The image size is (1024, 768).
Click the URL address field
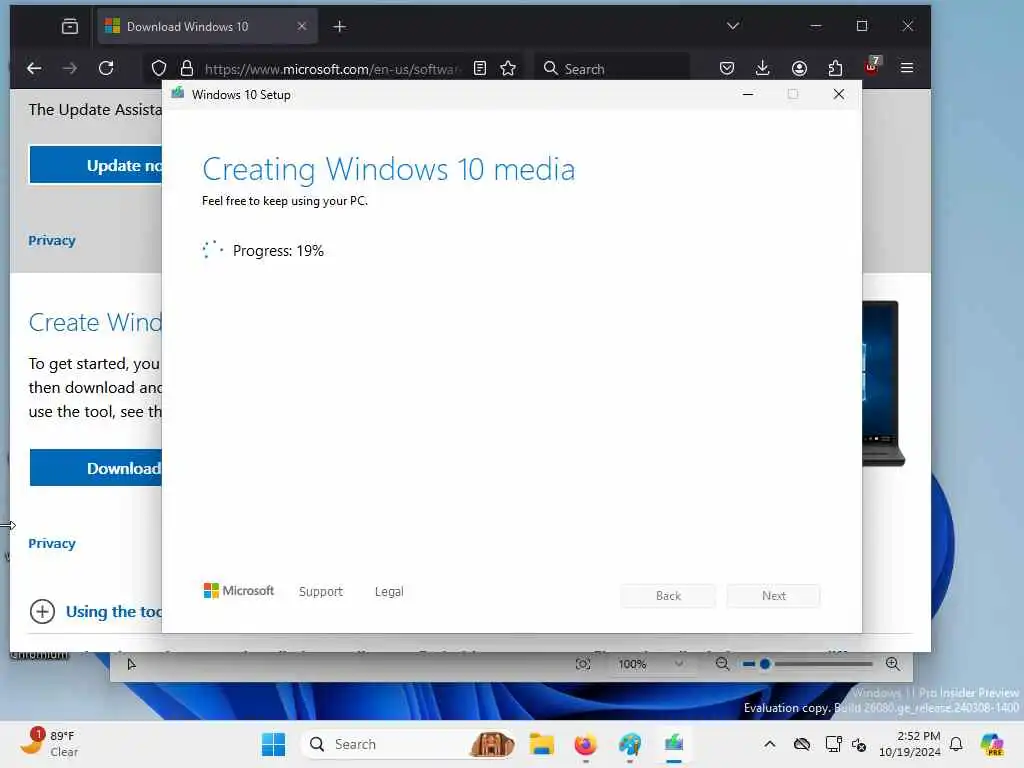pyautogui.click(x=332, y=69)
